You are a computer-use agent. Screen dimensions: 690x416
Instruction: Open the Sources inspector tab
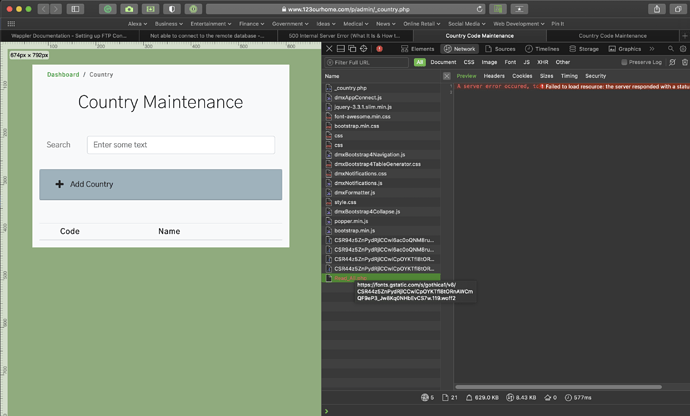coord(500,49)
